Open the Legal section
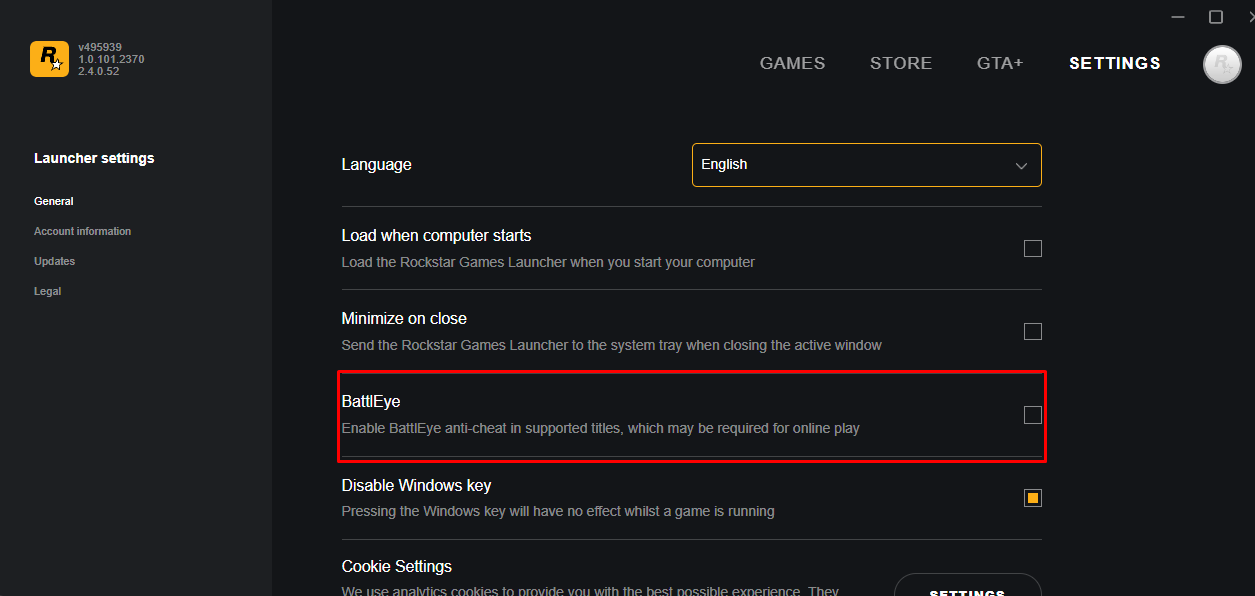The height and width of the screenshot is (596, 1255). [x=47, y=291]
